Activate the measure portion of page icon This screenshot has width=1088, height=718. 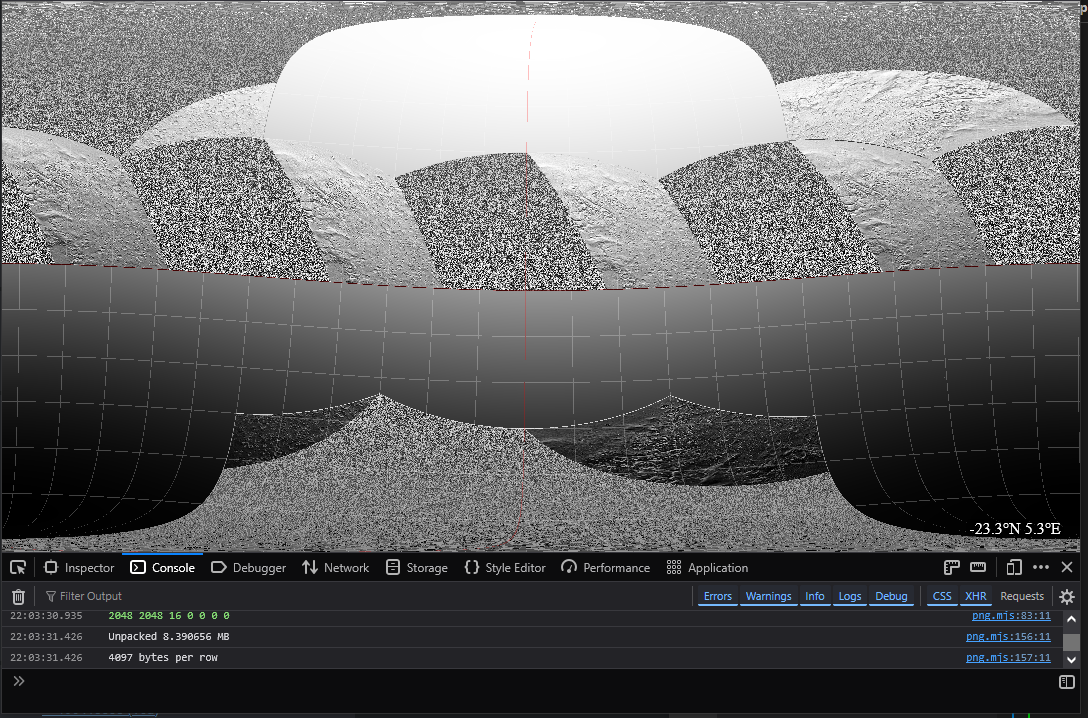tap(978, 567)
